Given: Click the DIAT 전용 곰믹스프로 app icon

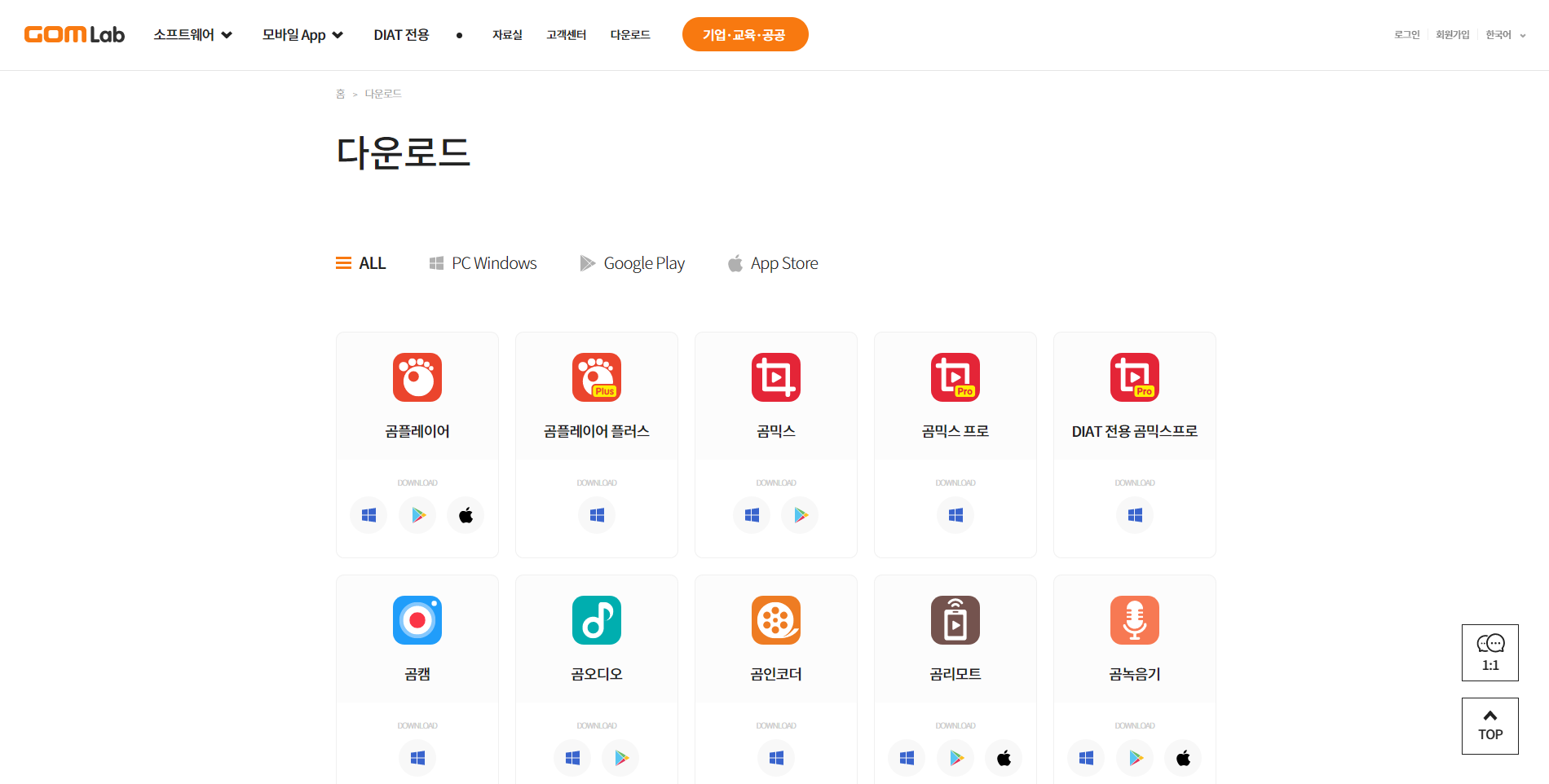Looking at the screenshot, I should tap(1135, 377).
